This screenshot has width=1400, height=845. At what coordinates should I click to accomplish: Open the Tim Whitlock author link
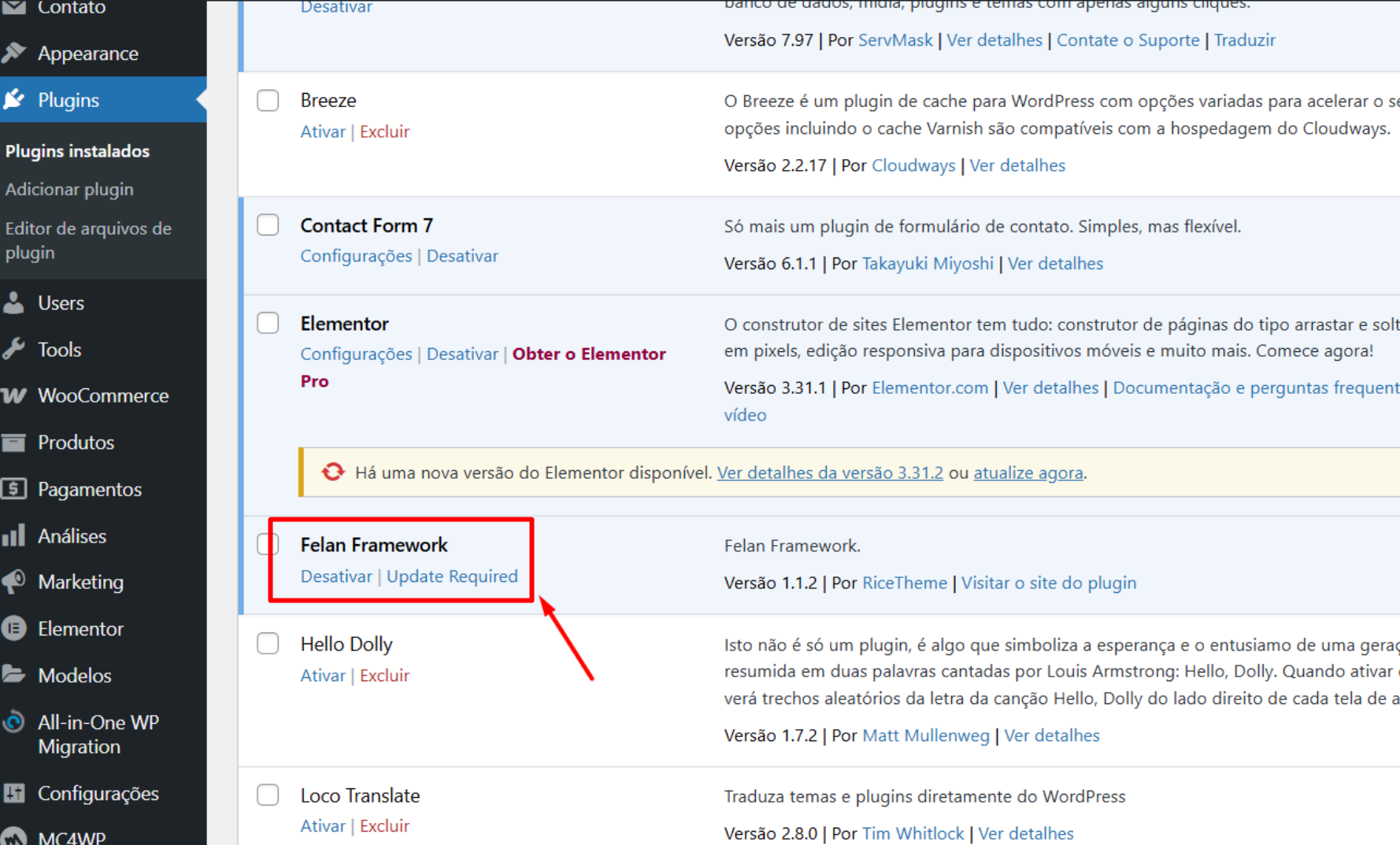pos(913,833)
